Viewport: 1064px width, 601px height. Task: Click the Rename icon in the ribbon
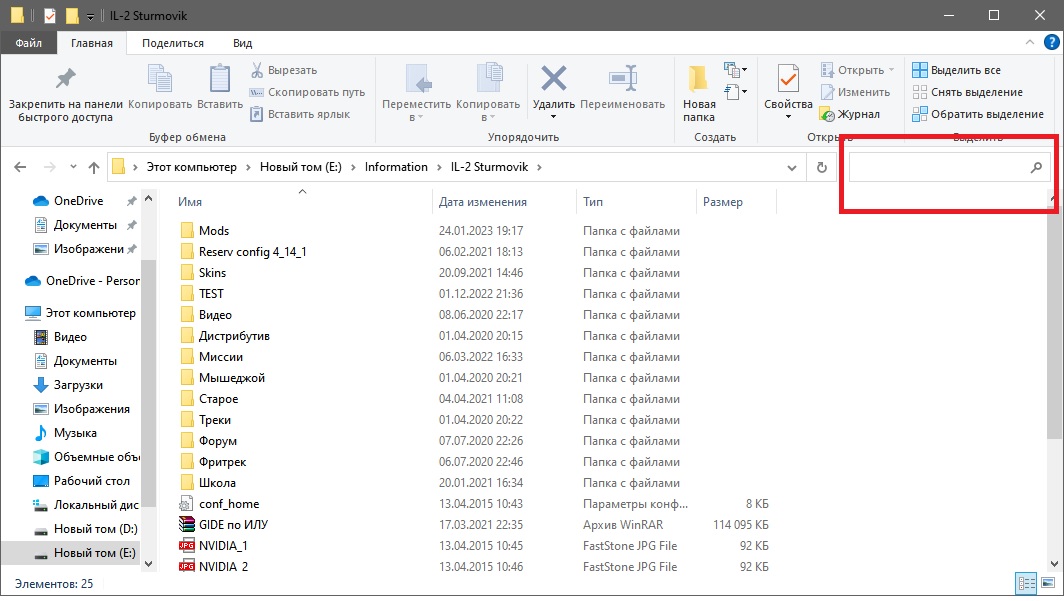tap(622, 79)
